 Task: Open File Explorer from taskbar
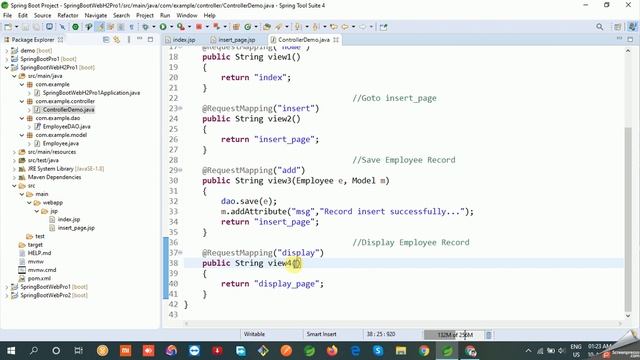401,351
